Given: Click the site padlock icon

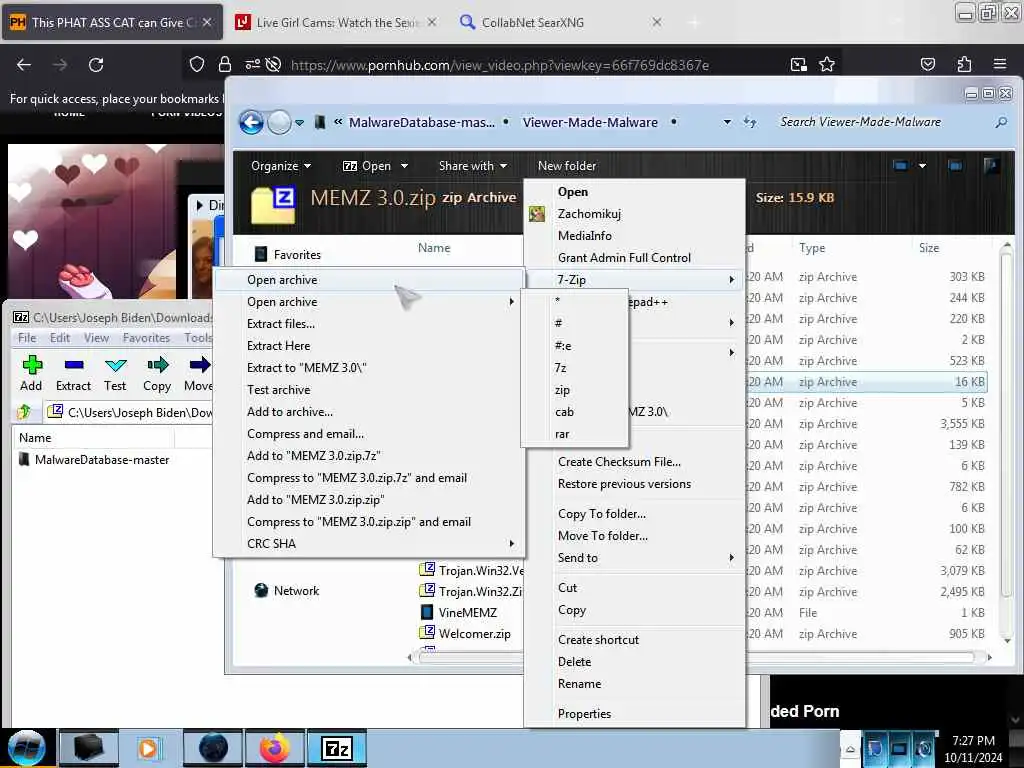Looking at the screenshot, I should point(225,65).
